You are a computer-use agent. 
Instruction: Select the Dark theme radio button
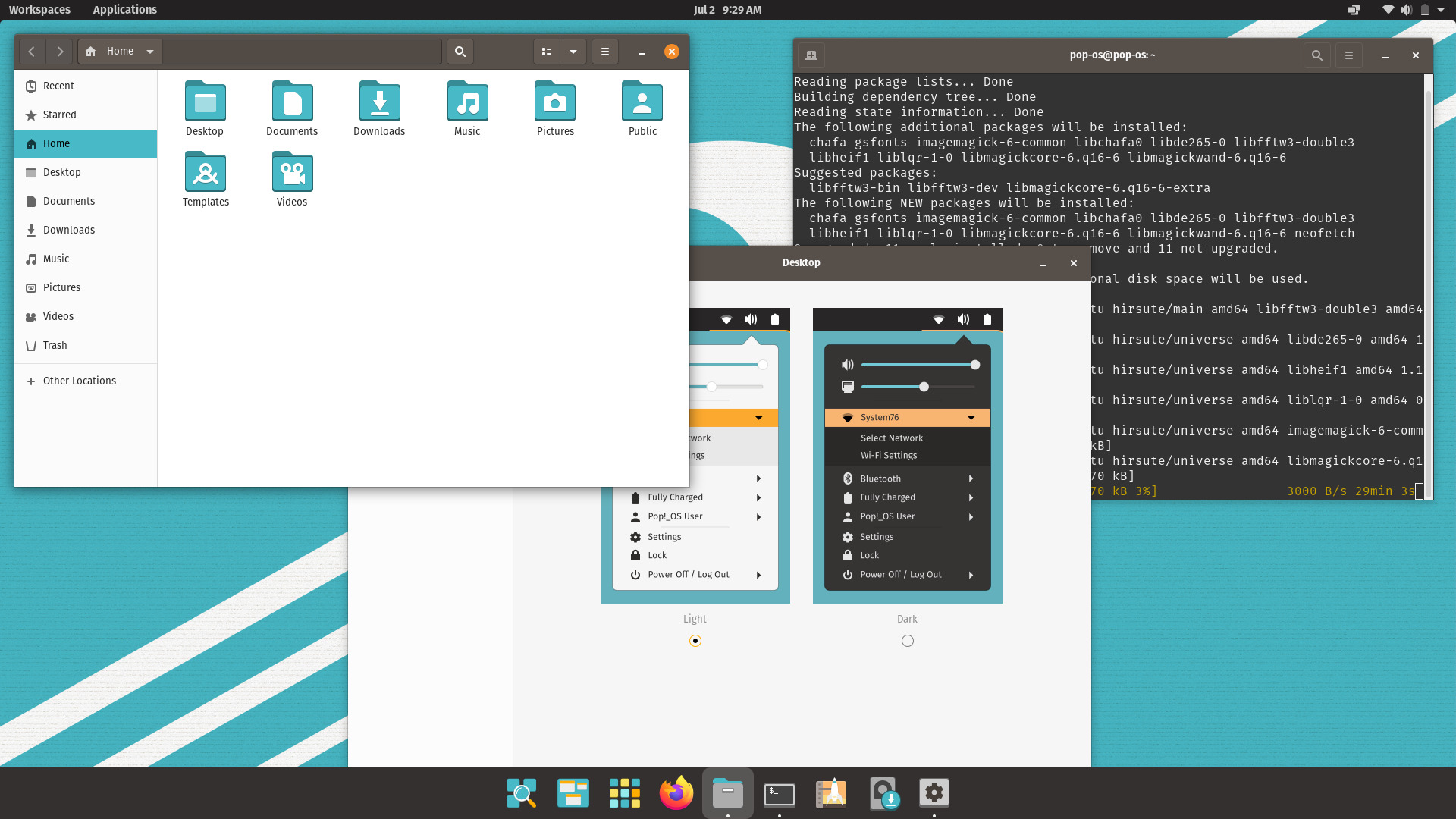(907, 641)
